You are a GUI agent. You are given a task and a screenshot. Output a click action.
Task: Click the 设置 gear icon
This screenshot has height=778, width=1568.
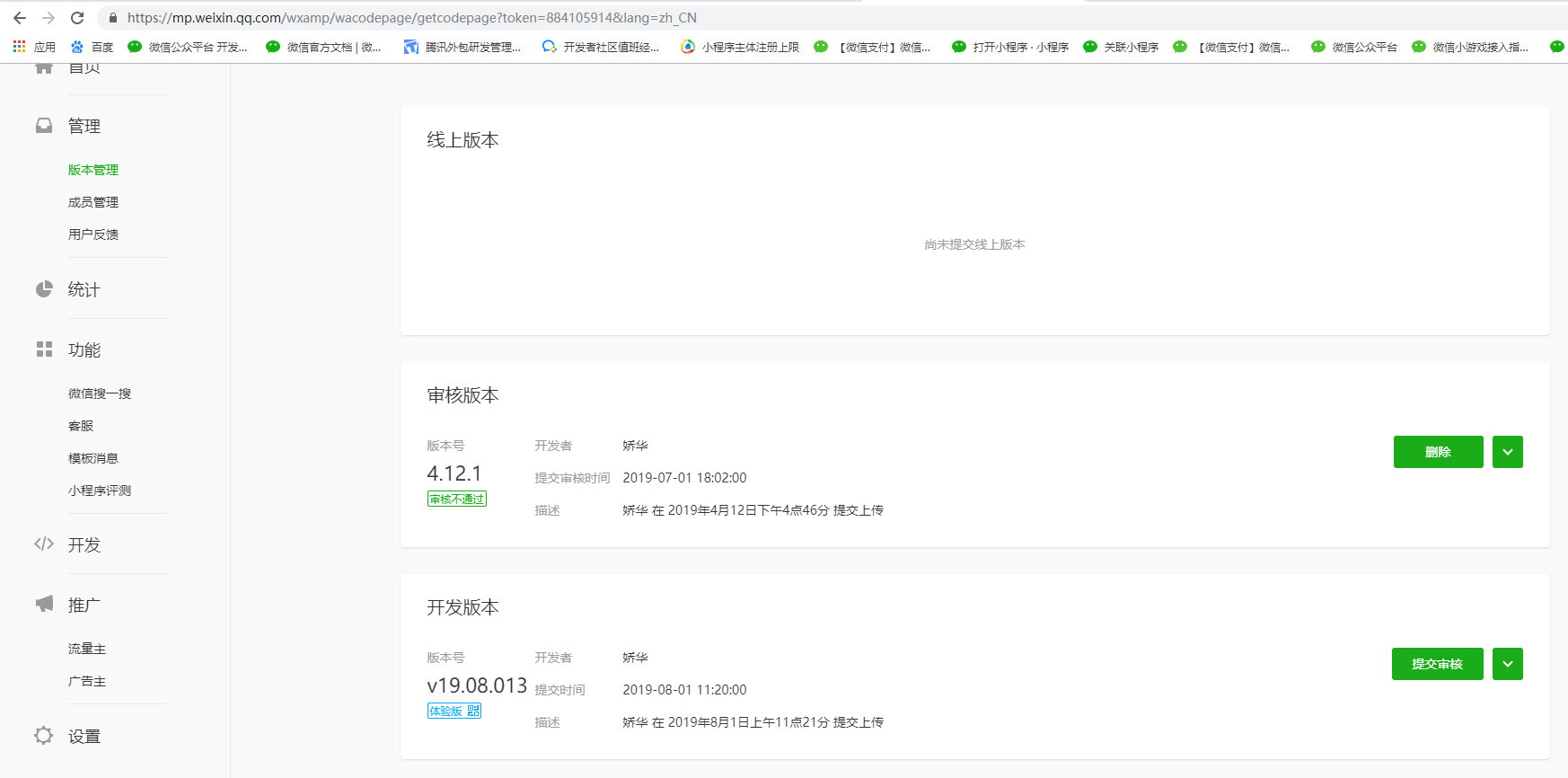[44, 736]
